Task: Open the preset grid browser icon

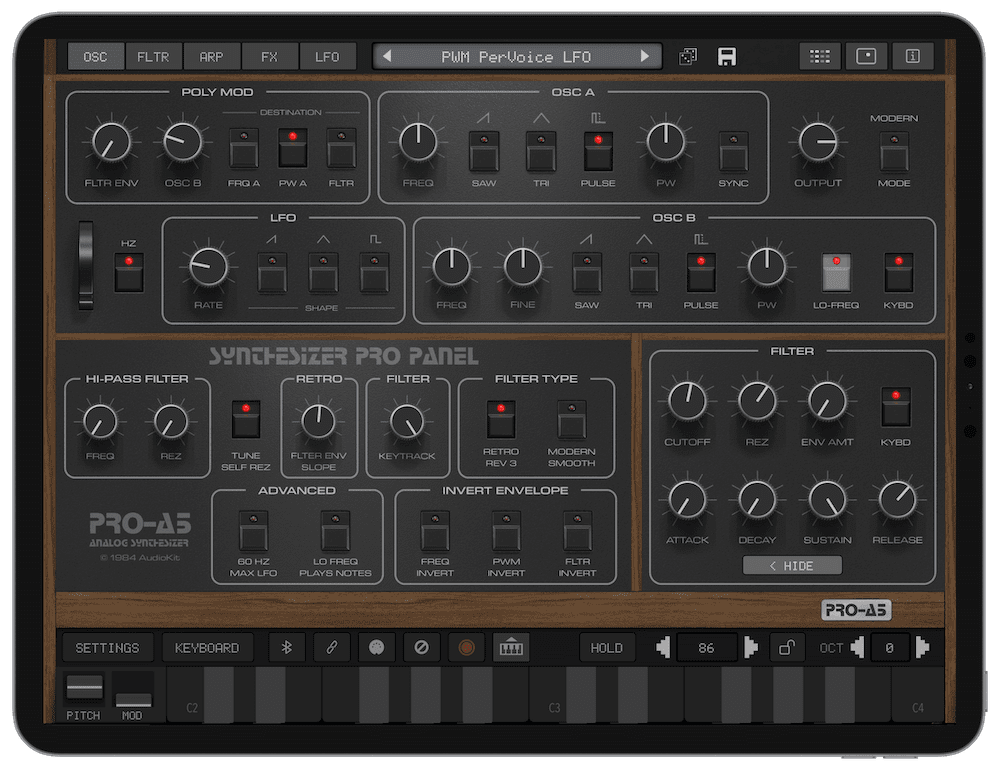Action: click(820, 57)
